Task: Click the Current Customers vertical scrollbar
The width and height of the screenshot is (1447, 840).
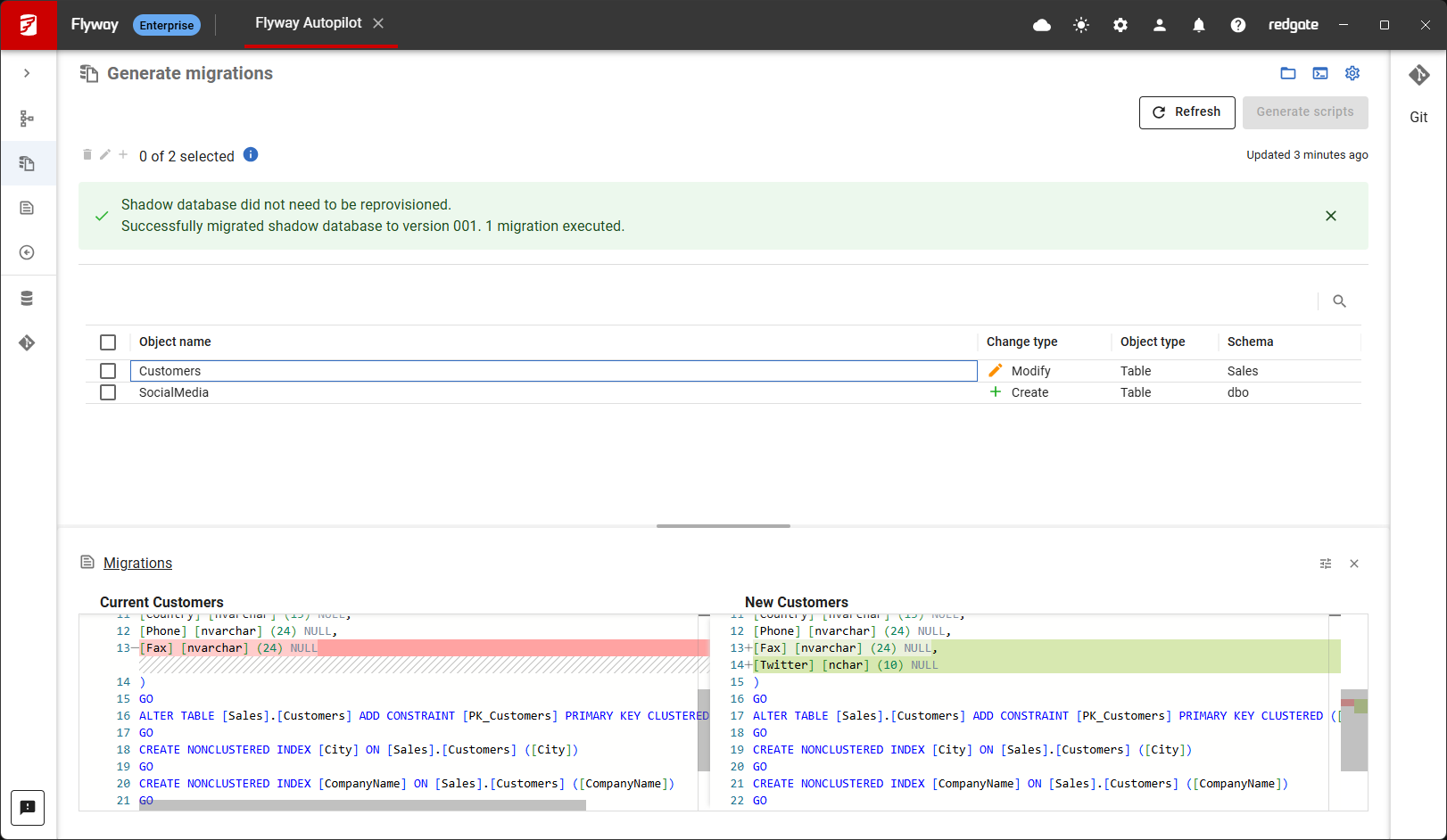Action: click(704, 730)
